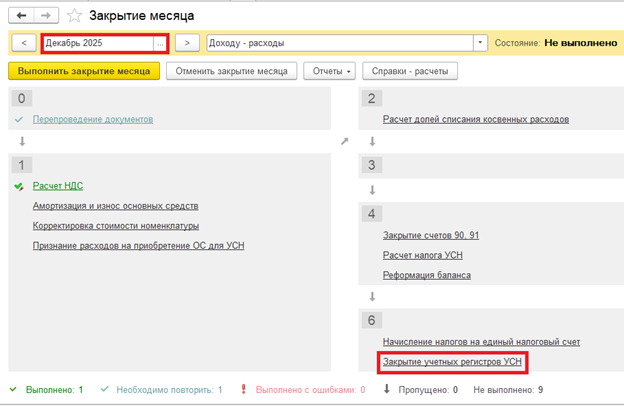This screenshot has height=406, width=624.
Task: Switch to the next month
Action: pos(187,43)
